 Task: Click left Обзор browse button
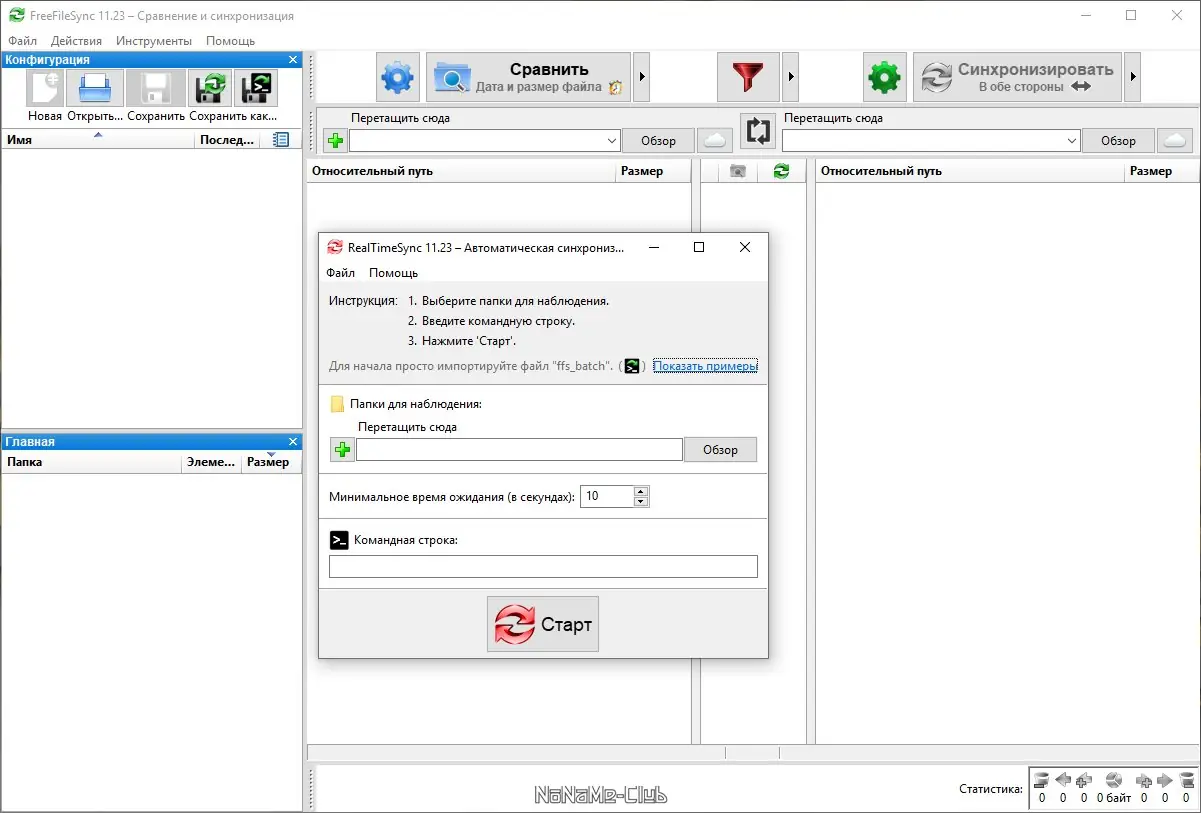click(658, 141)
